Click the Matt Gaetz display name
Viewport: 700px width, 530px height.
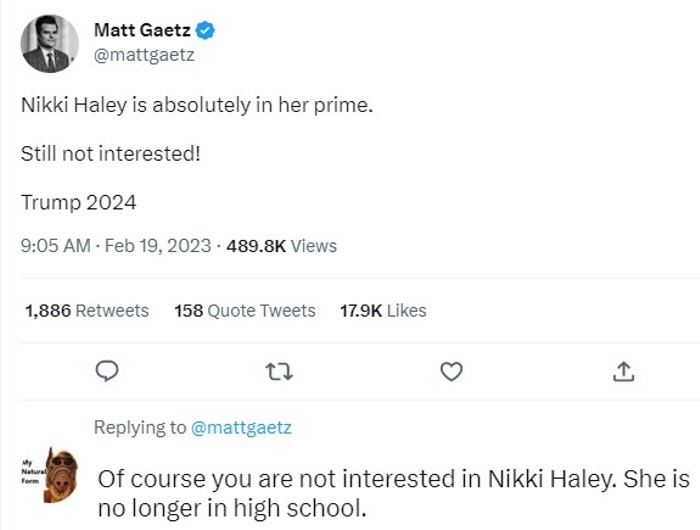point(141,31)
